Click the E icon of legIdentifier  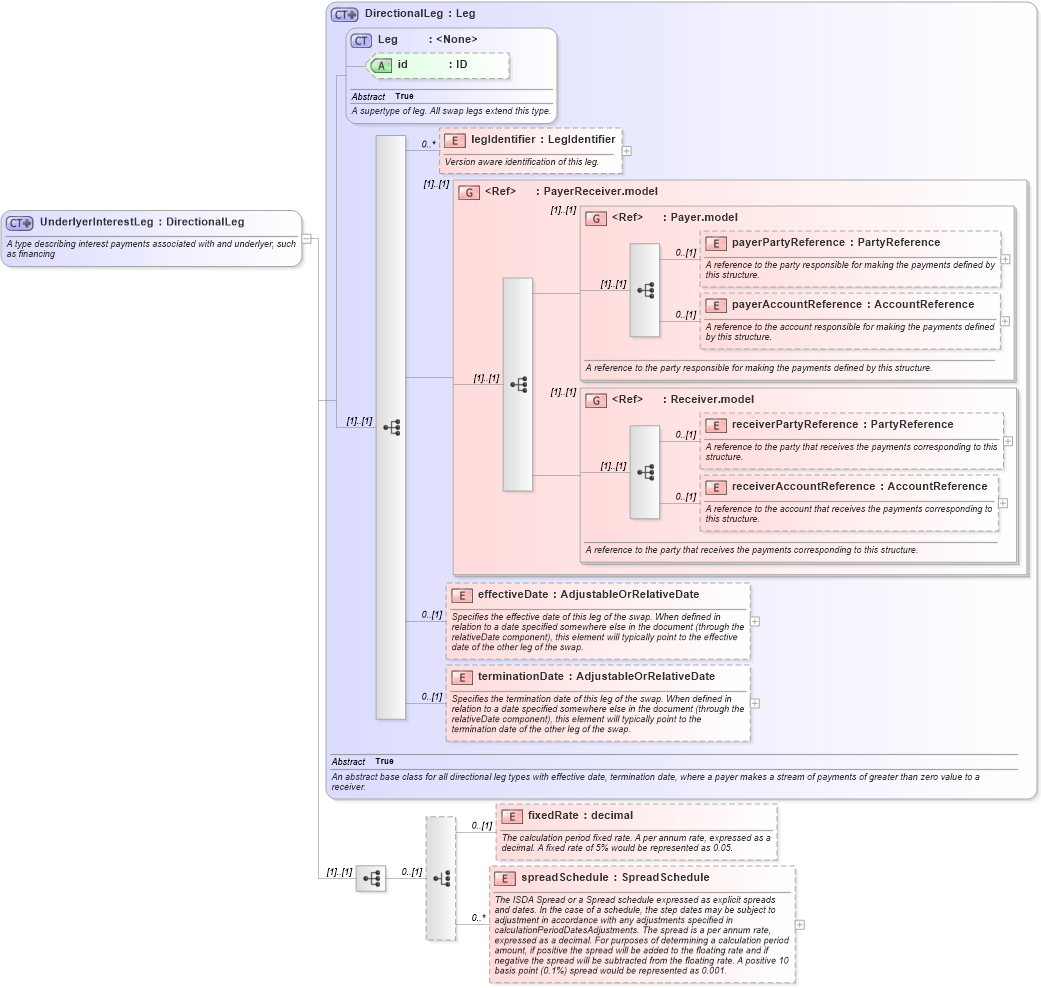[x=454, y=140]
